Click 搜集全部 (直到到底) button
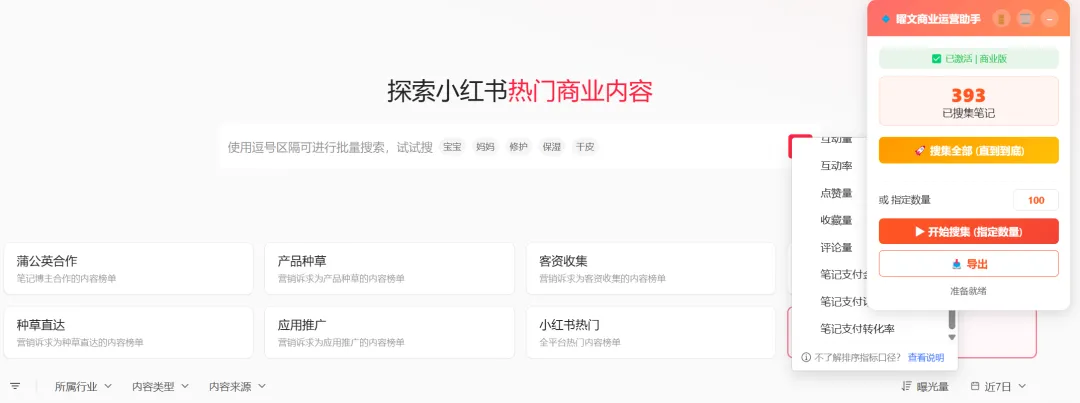Screen dimensions: 1080x403 (968, 150)
